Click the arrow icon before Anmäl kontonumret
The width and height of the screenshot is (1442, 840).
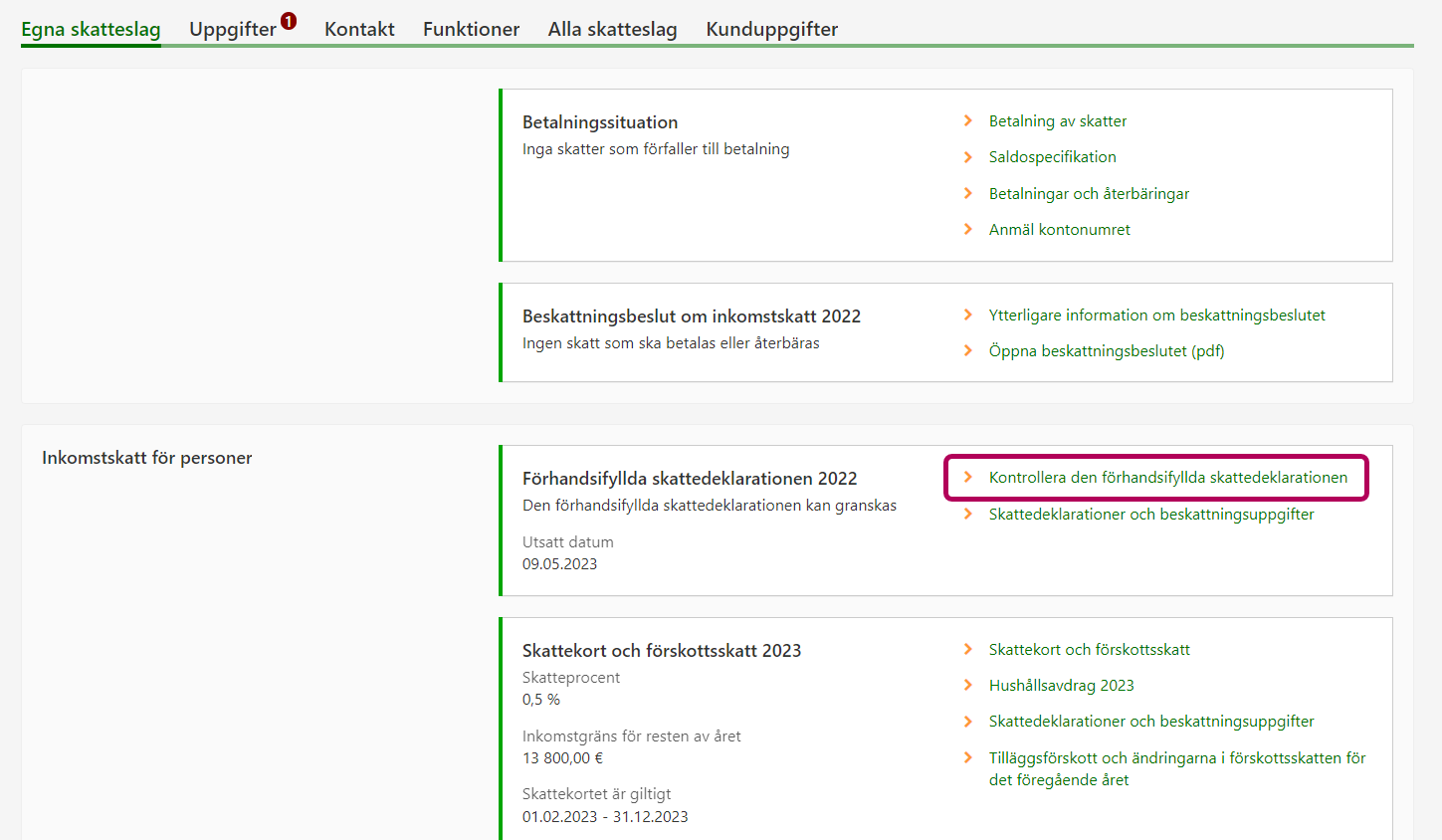968,230
